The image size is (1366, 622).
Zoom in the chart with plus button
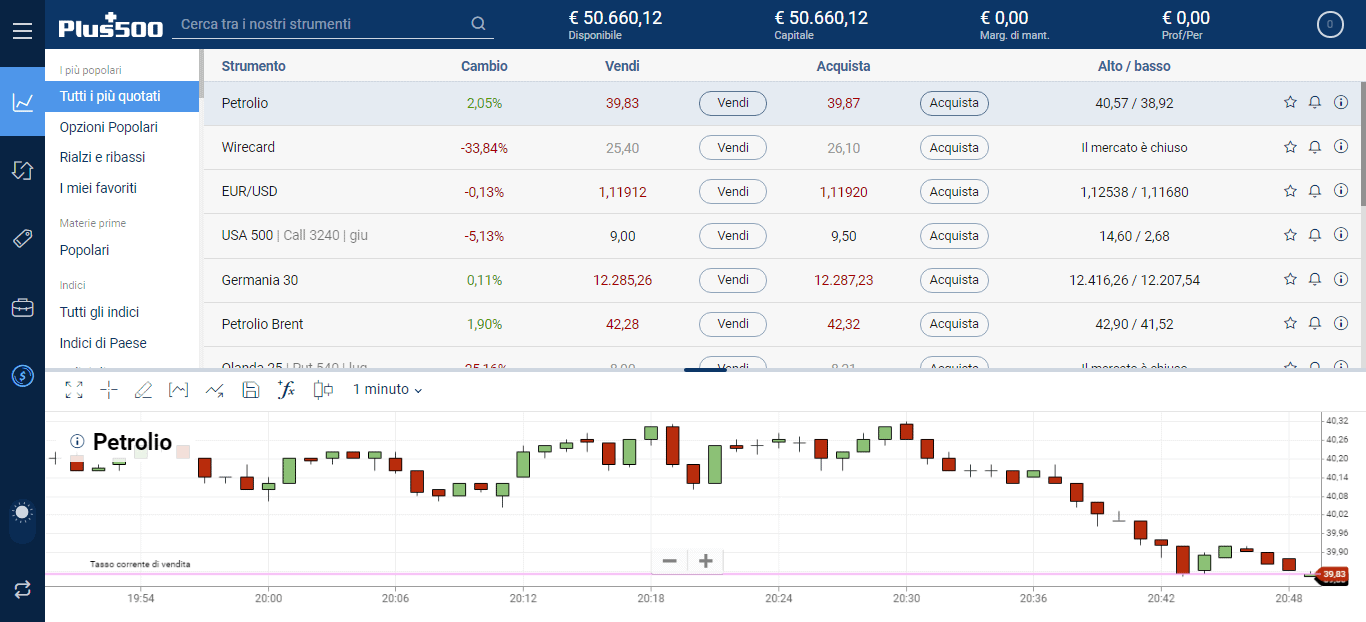pos(705,561)
